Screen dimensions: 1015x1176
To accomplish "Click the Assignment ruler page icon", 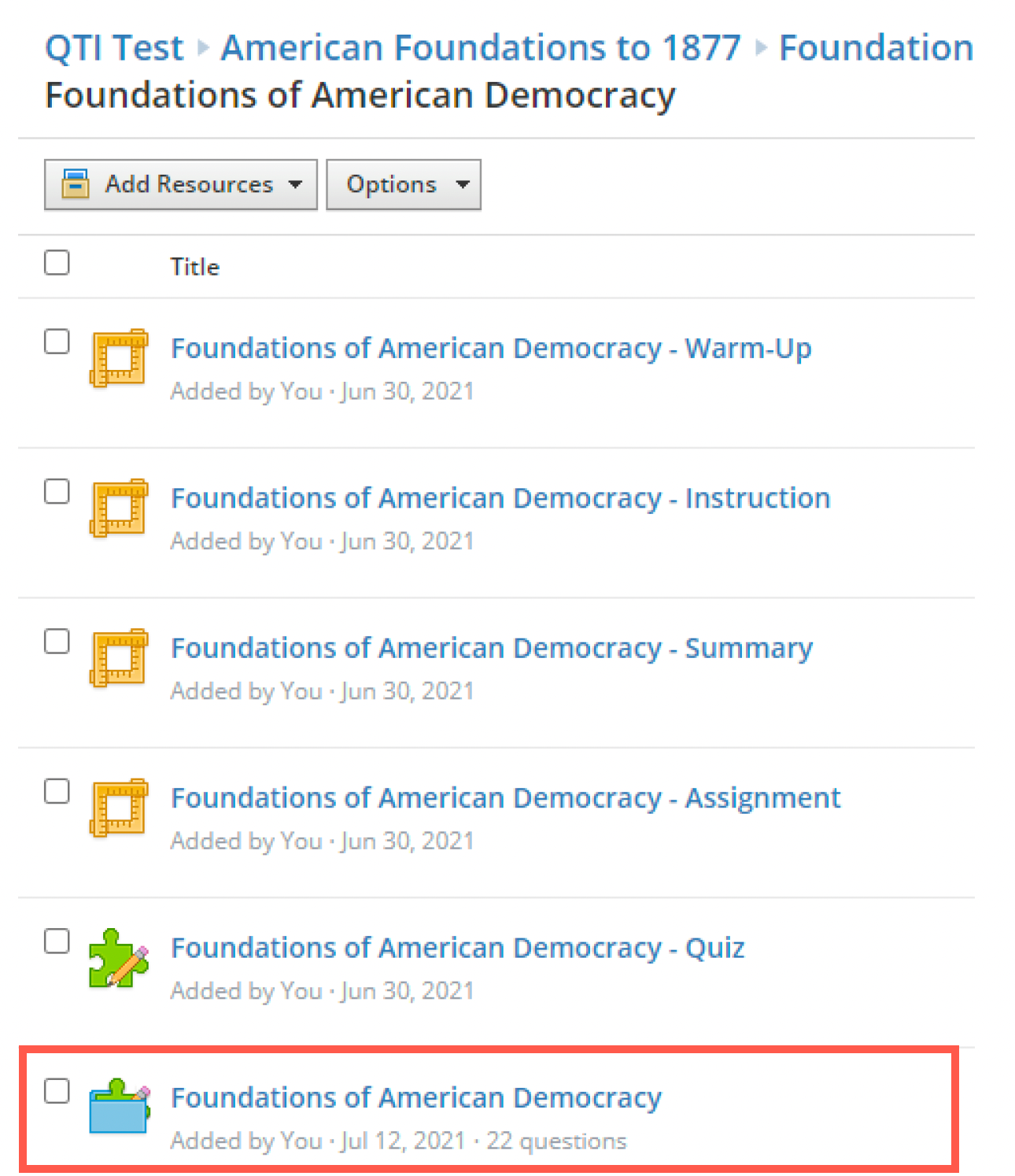I will tap(119, 808).
